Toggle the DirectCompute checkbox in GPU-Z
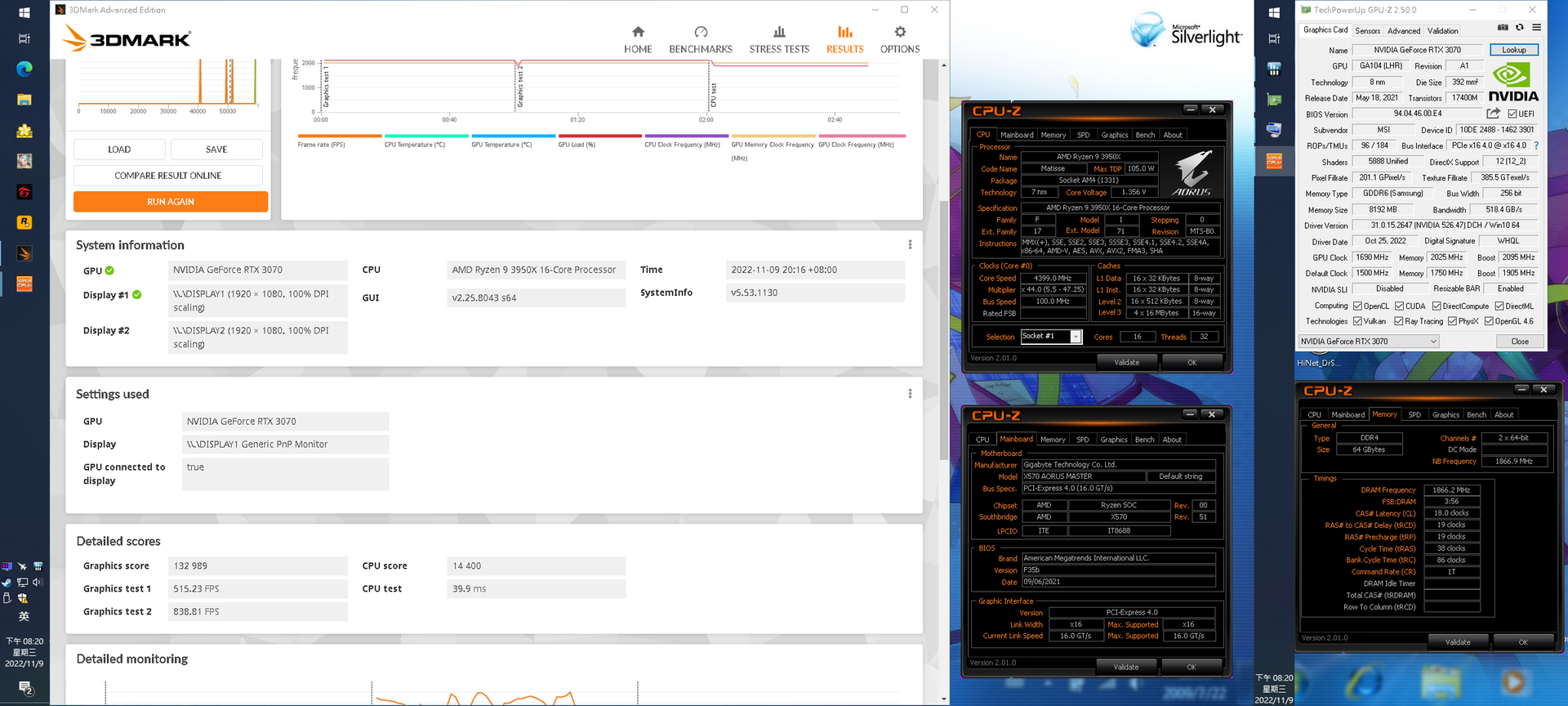The image size is (1568, 706). tap(1437, 306)
